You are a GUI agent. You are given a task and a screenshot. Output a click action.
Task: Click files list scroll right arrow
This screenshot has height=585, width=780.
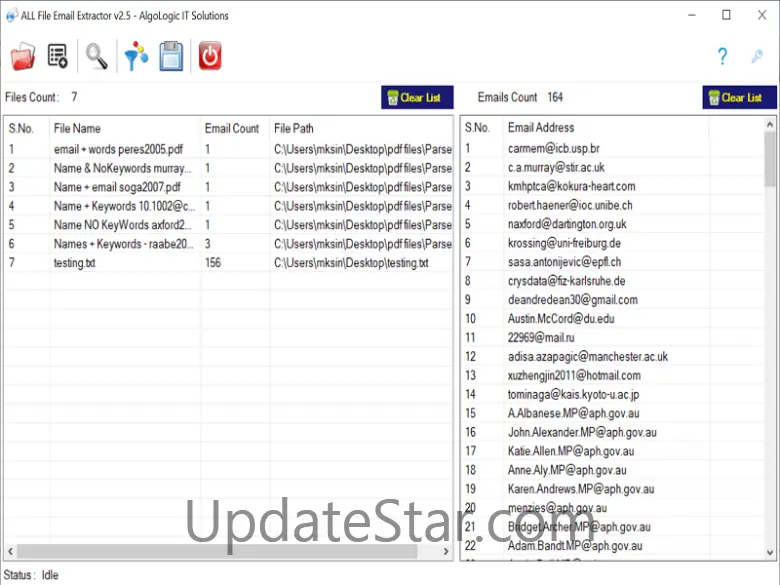446,551
